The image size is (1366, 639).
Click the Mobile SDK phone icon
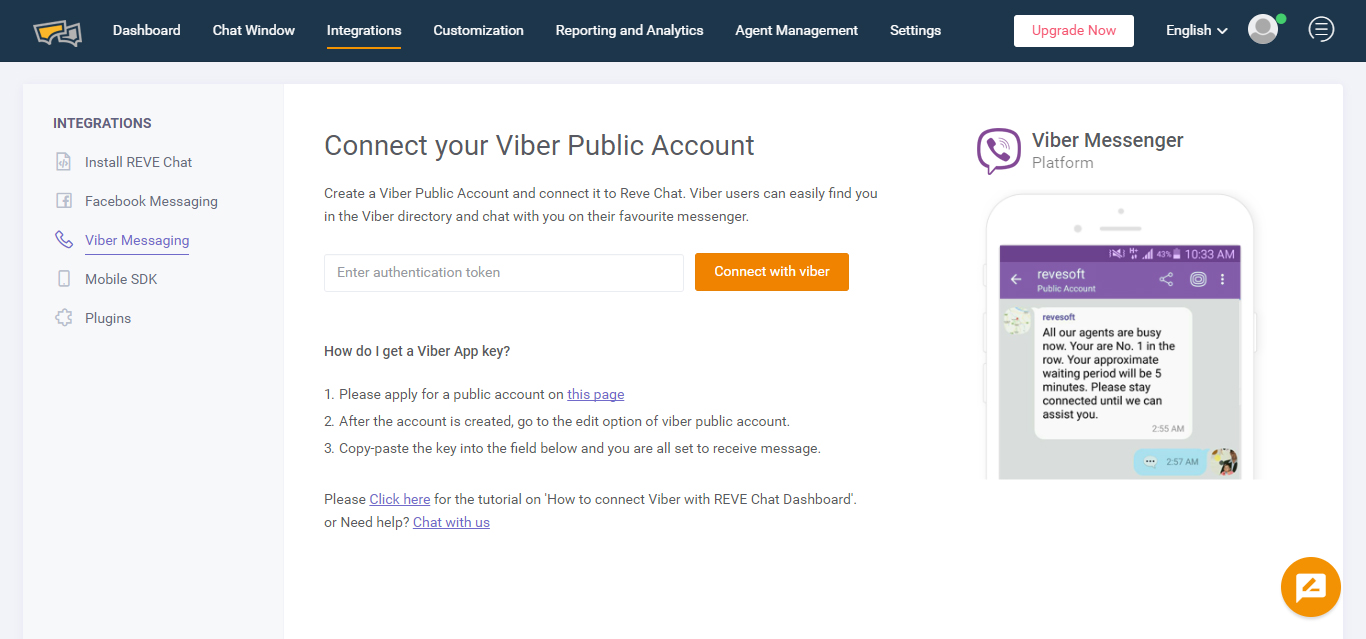point(64,279)
